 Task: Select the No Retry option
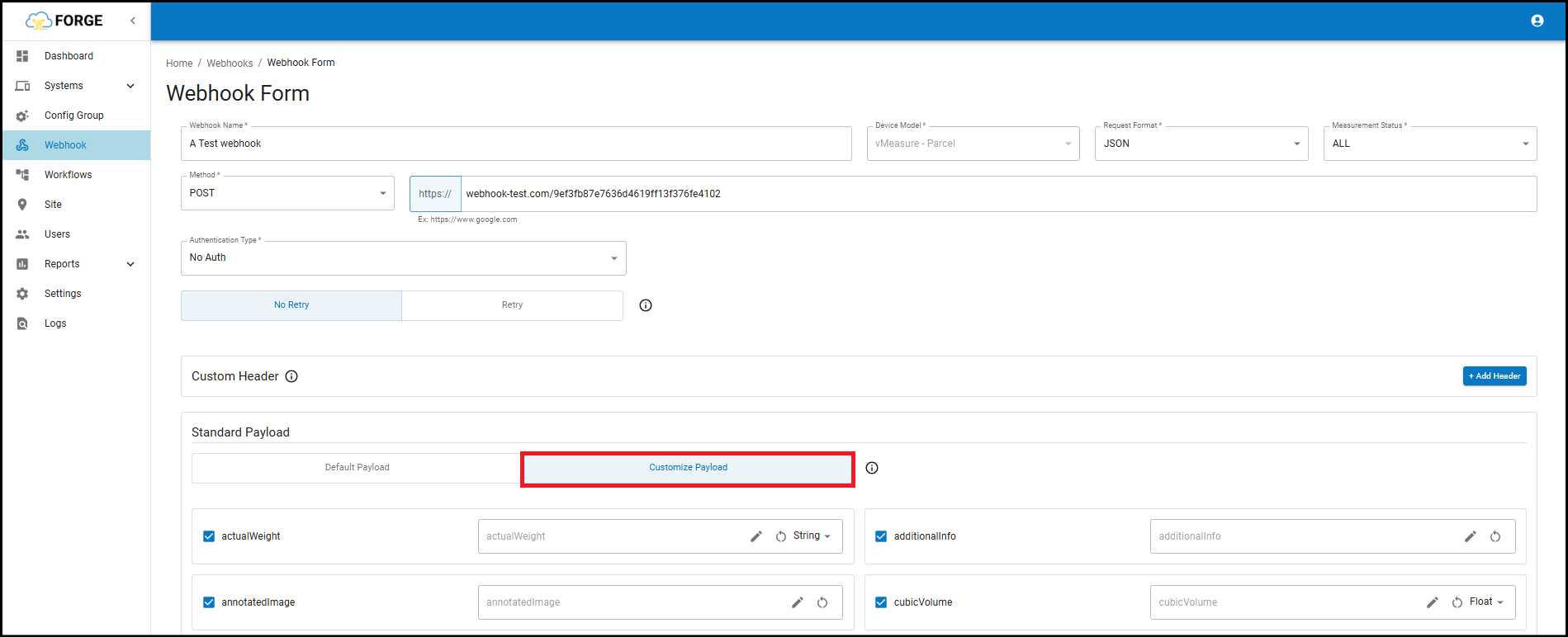(x=291, y=305)
